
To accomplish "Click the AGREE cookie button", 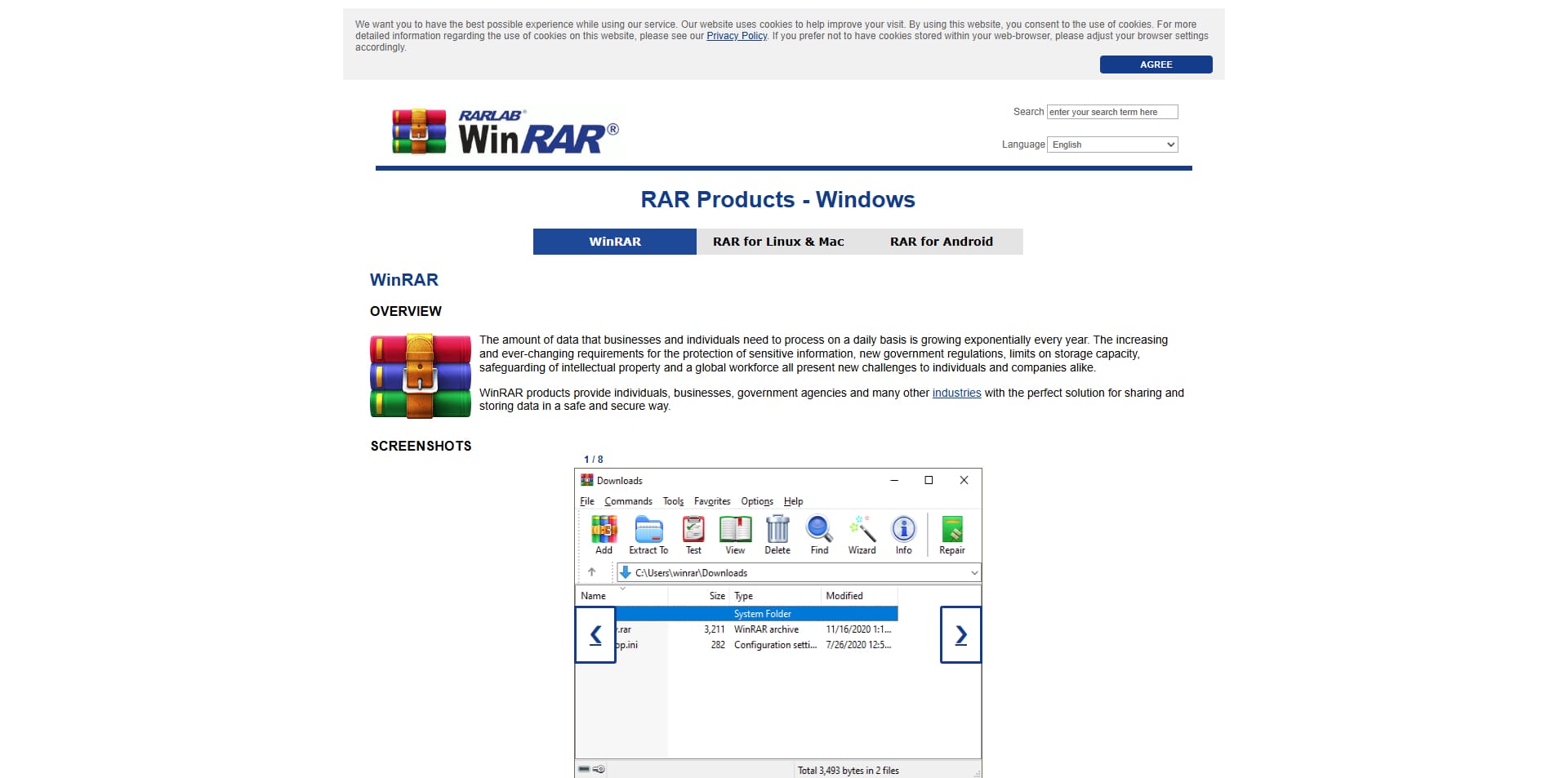I will click(1156, 64).
